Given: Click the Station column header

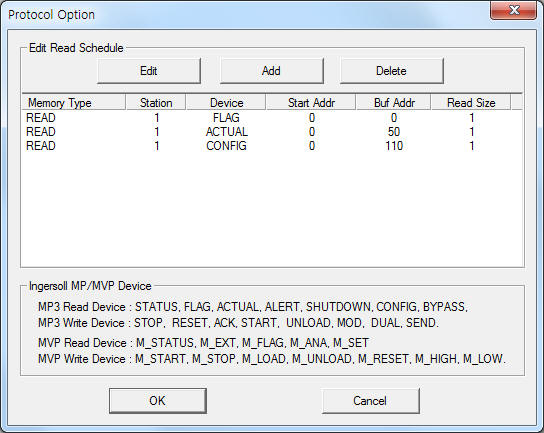Looking at the screenshot, I should pyautogui.click(x=156, y=103).
